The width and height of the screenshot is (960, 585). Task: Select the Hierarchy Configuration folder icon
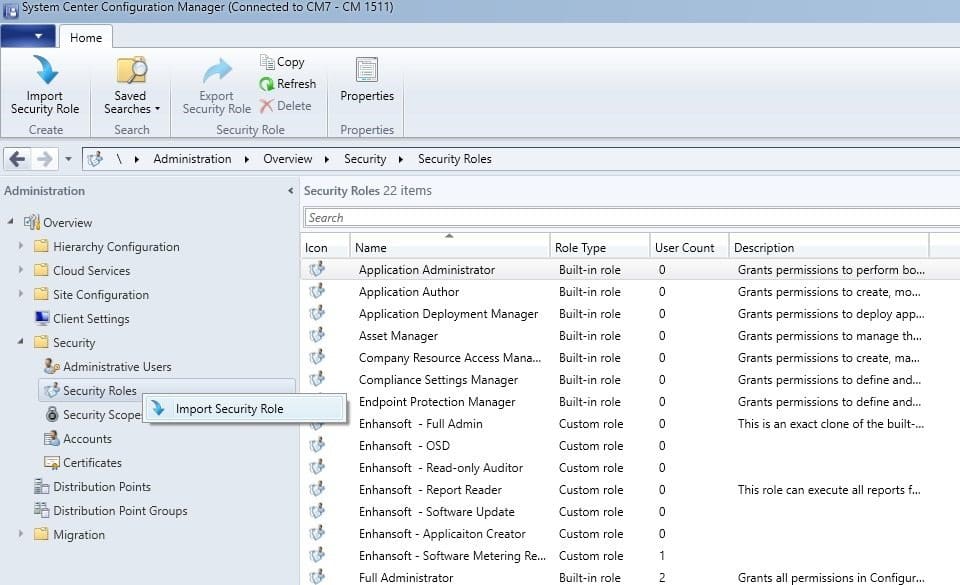point(41,246)
